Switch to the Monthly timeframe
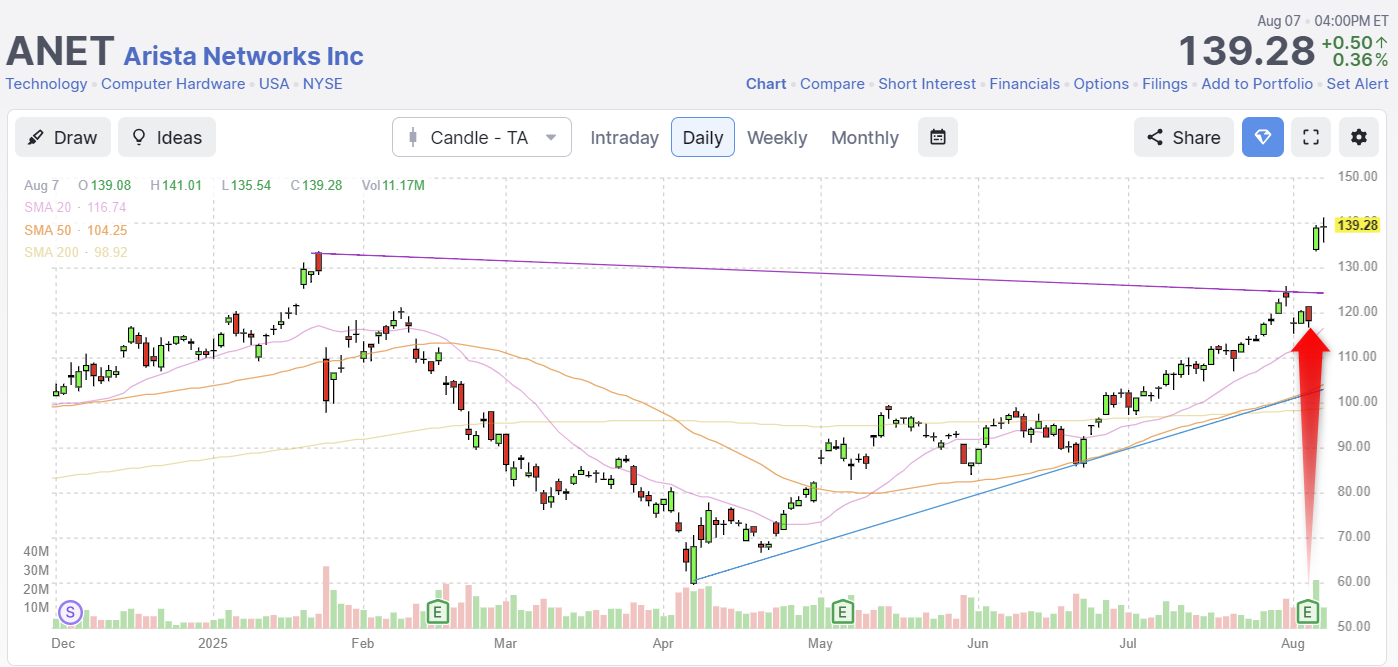Viewport: 1398px width, 667px height. (865, 138)
